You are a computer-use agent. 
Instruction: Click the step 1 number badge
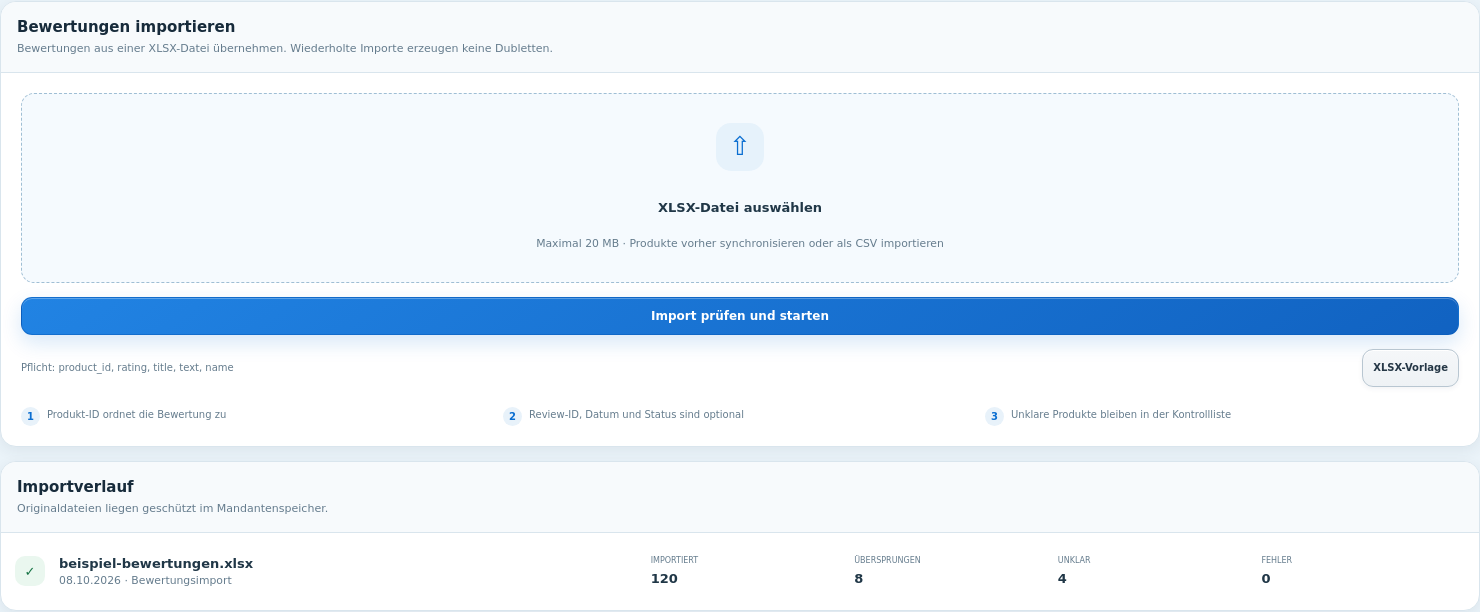coord(30,416)
